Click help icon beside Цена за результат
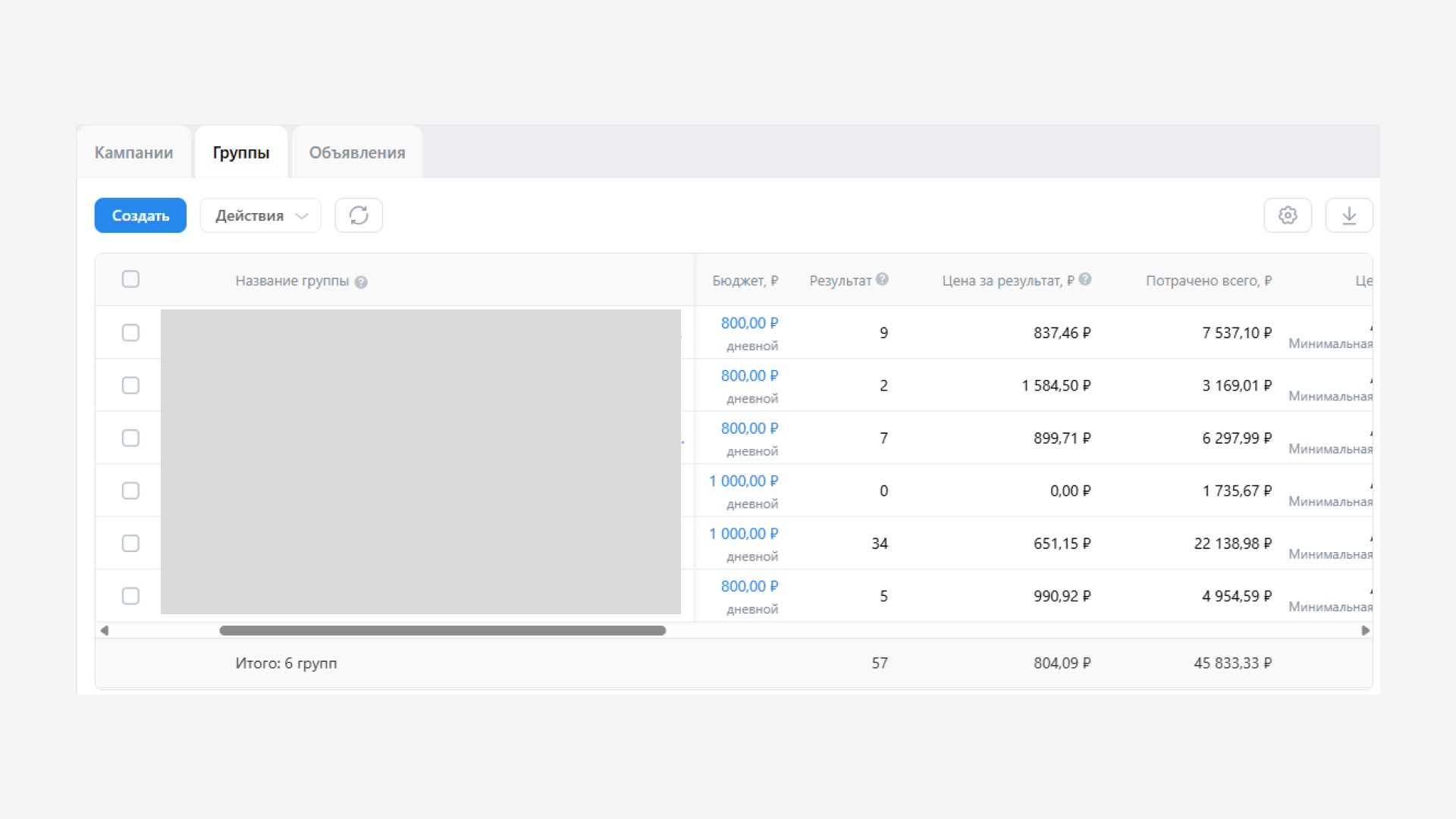 (x=1084, y=279)
